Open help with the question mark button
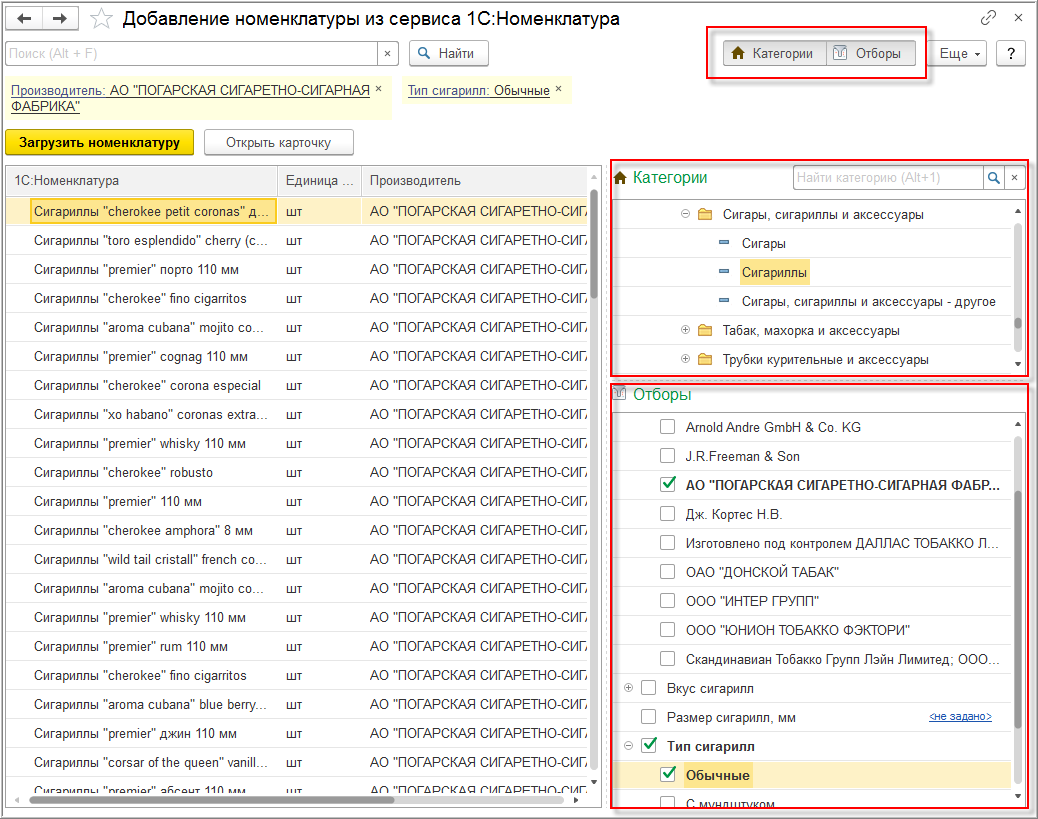The height and width of the screenshot is (819, 1038). tap(1010, 54)
